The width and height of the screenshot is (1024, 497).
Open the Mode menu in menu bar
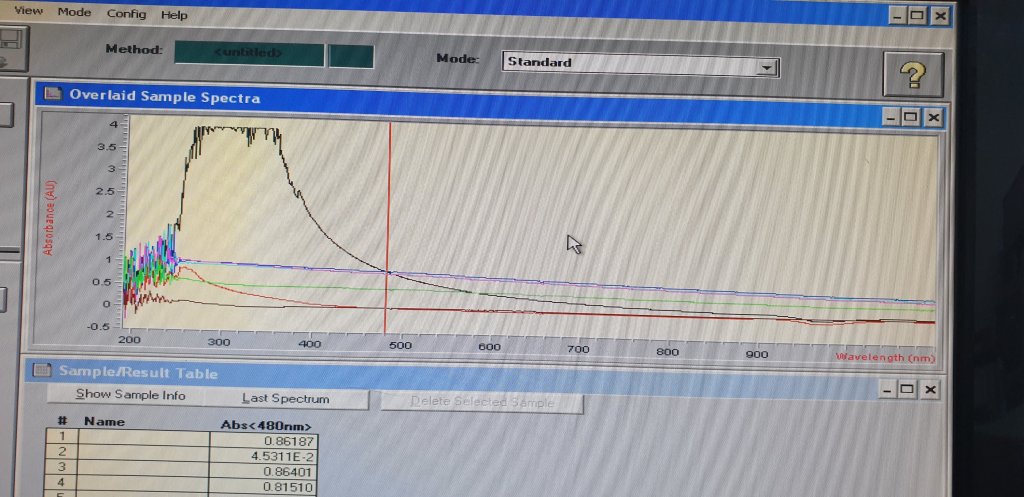coord(74,13)
